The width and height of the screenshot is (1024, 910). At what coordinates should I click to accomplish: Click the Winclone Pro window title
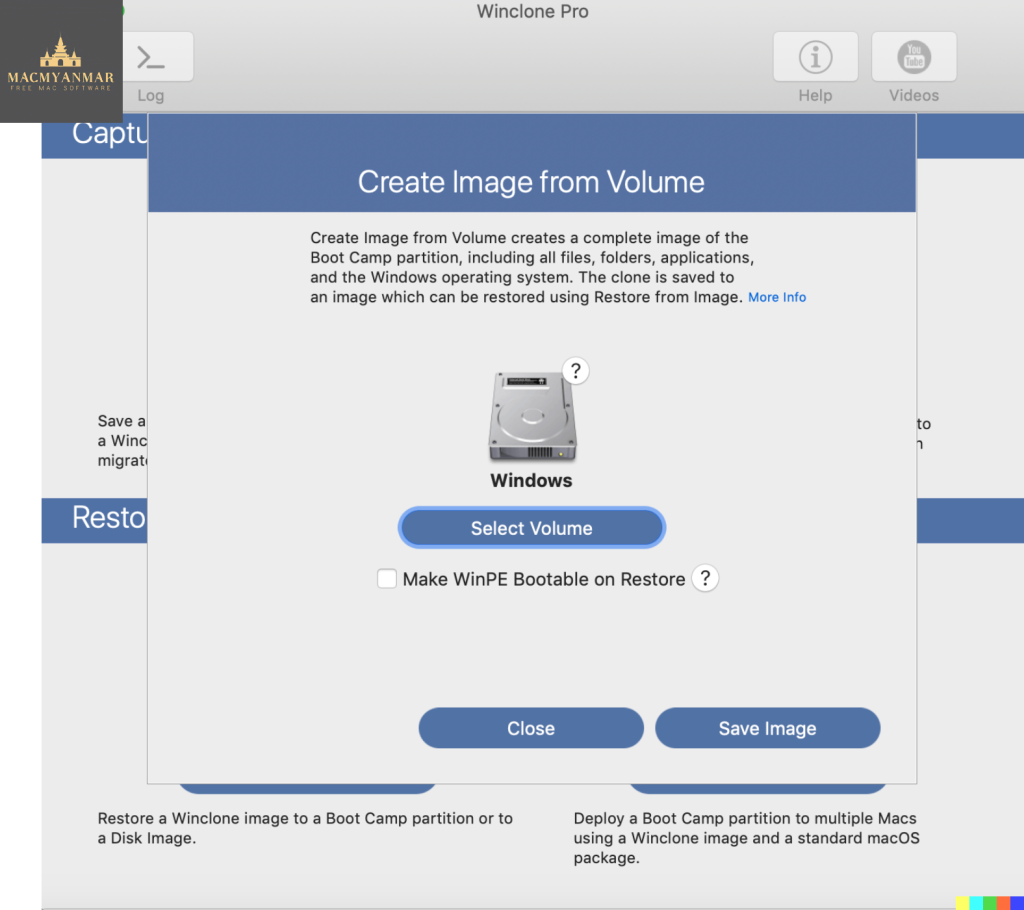532,11
